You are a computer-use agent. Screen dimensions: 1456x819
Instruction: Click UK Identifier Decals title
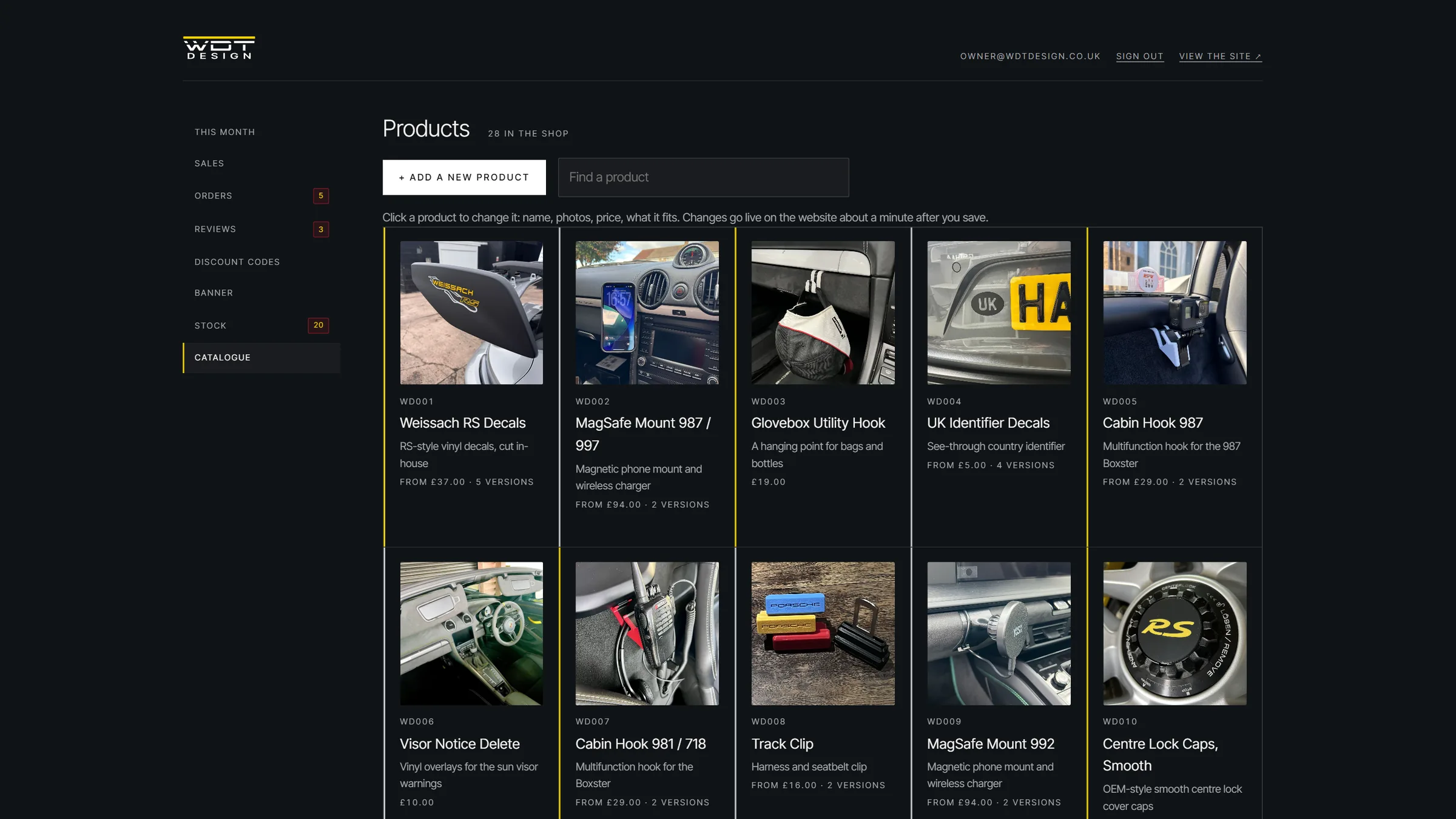coord(988,423)
